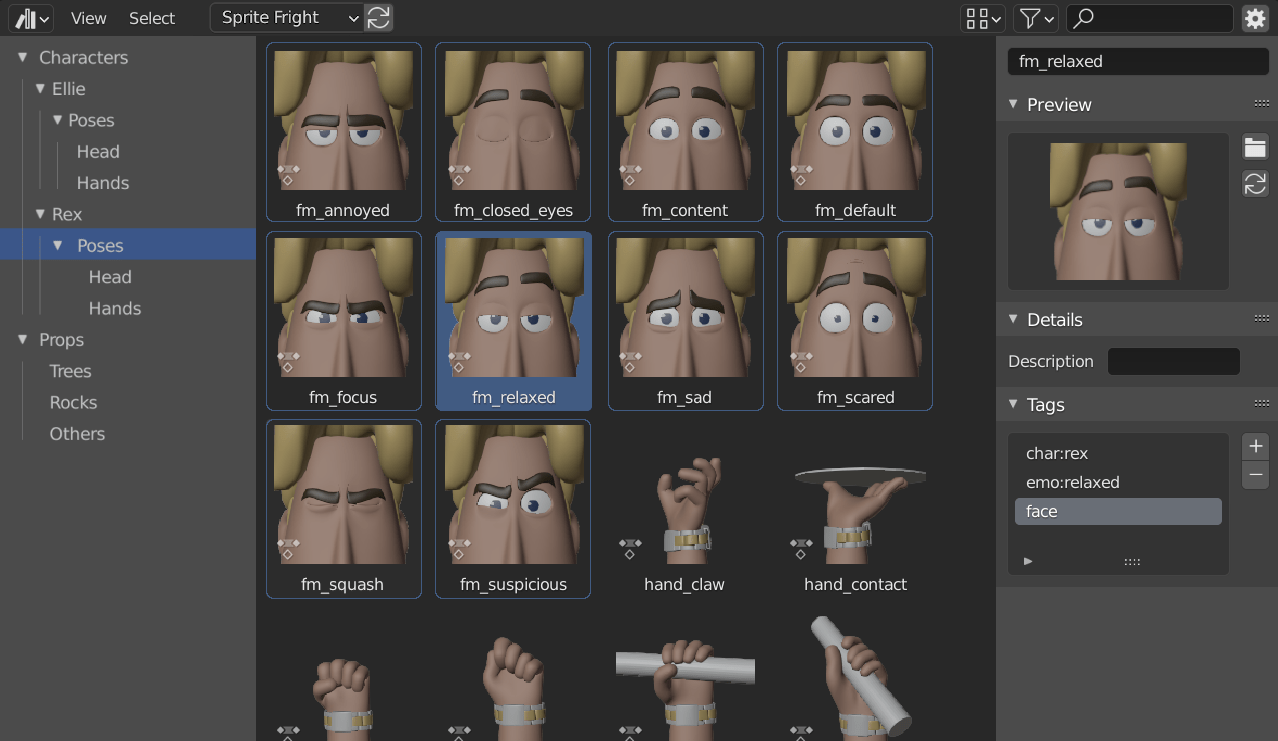Open the Select menu
The image size is (1278, 741).
click(x=152, y=18)
